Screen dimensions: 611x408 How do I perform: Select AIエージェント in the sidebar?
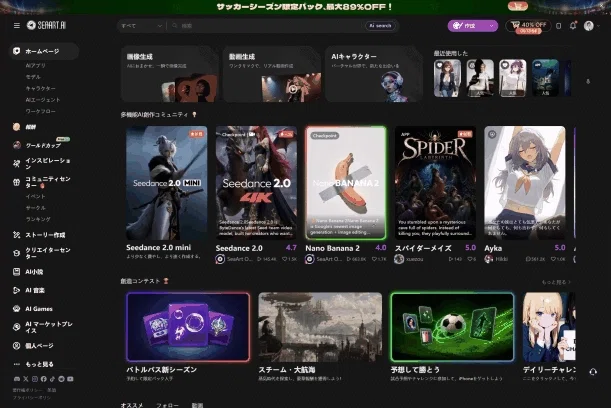[x=43, y=100]
